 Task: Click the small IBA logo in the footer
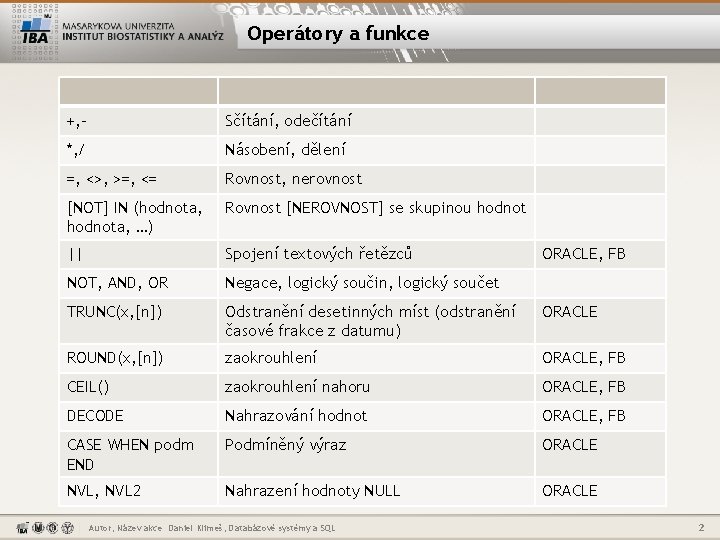click(22, 528)
